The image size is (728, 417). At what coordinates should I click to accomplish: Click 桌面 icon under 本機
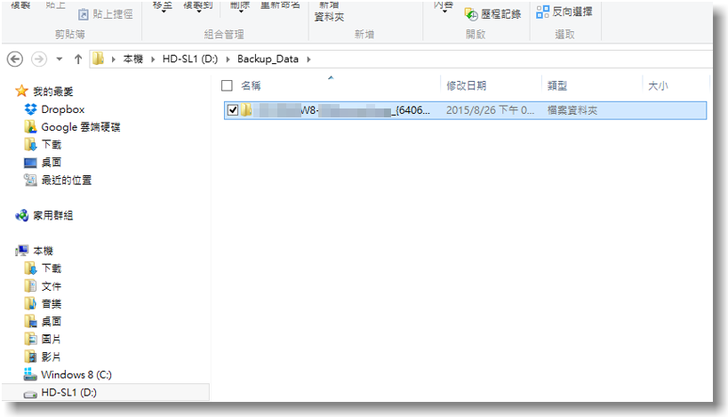click(30, 321)
